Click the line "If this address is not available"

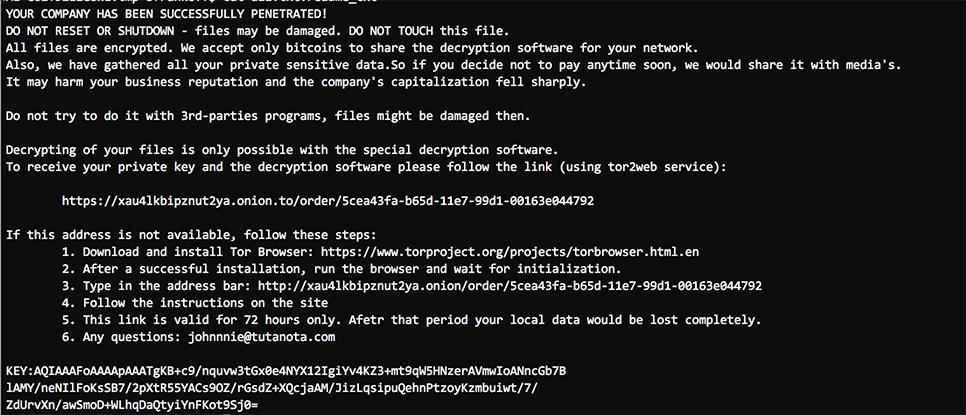pyautogui.click(x=191, y=235)
